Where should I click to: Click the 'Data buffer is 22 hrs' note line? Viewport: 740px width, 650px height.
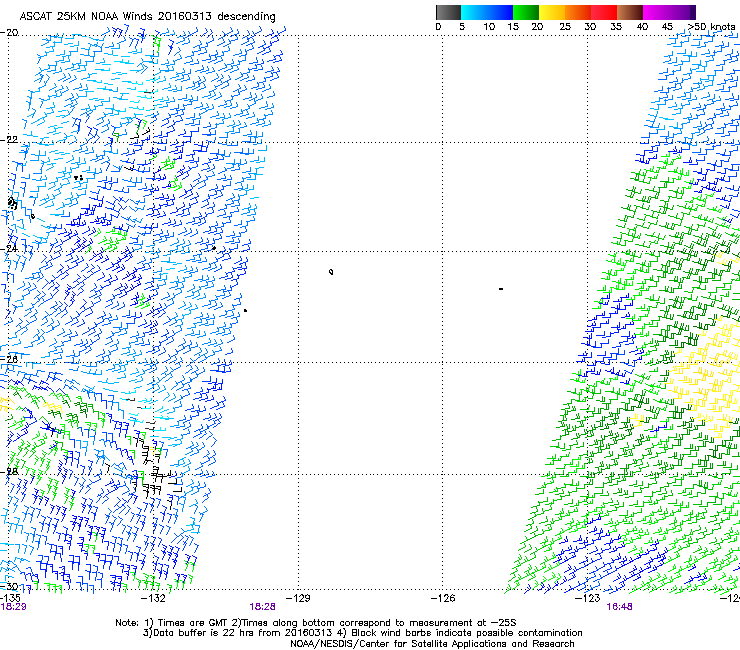tap(362, 633)
